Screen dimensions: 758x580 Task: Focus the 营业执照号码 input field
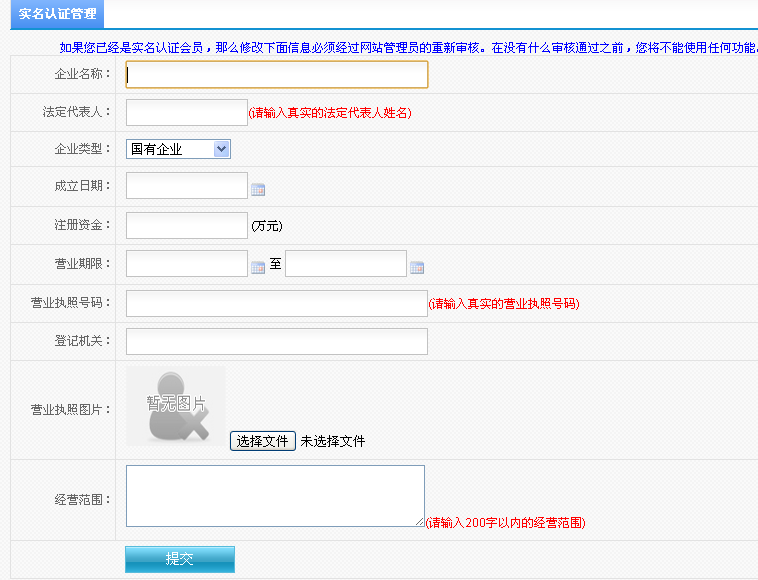pos(277,303)
